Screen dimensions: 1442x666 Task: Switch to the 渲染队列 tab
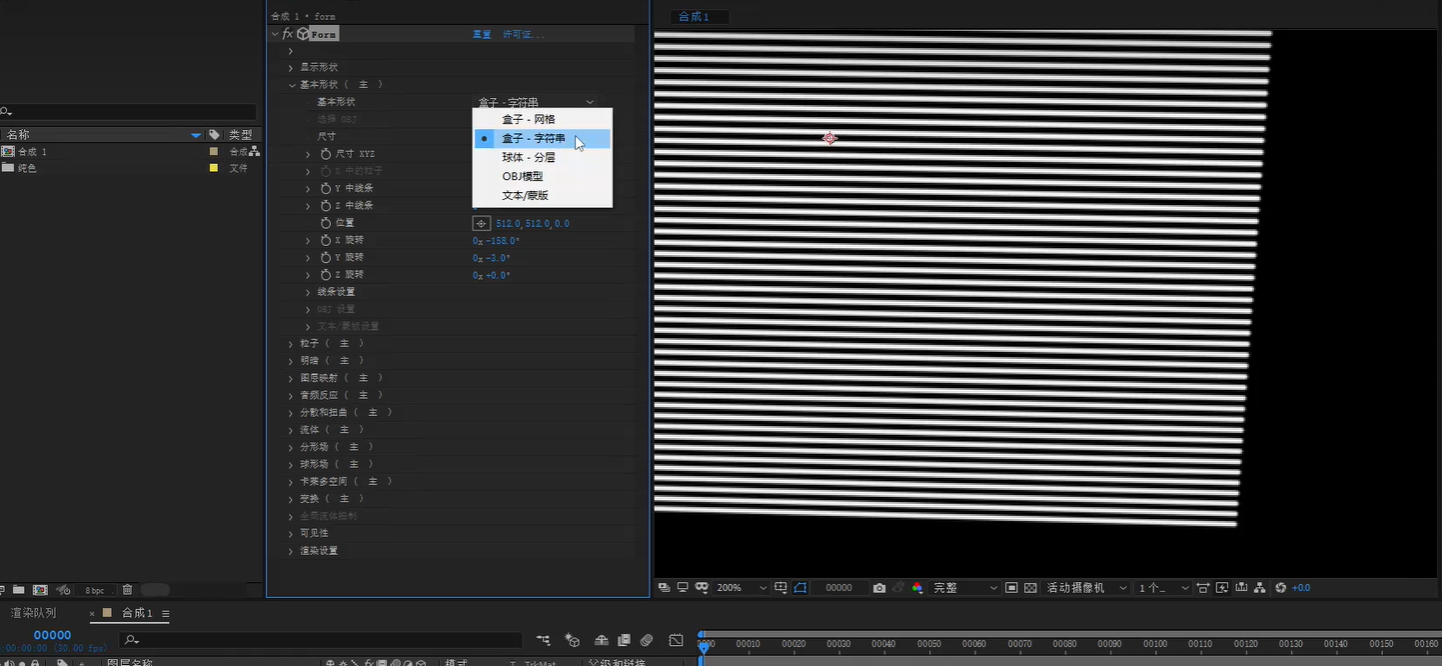pyautogui.click(x=33, y=613)
